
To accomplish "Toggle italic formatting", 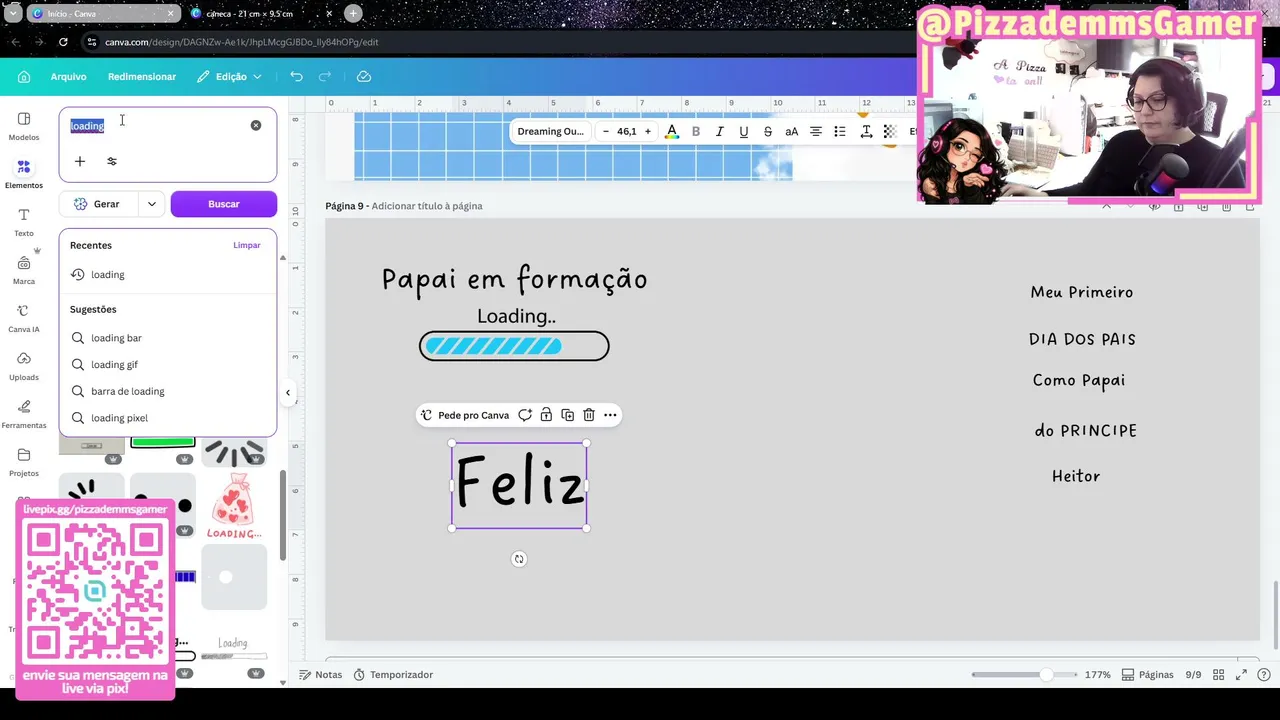I will pos(719,131).
